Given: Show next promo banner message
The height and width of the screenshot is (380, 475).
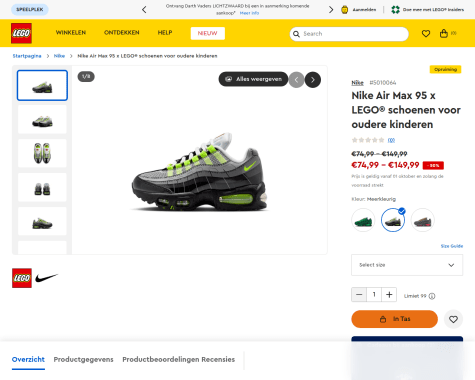Looking at the screenshot, I should [331, 10].
